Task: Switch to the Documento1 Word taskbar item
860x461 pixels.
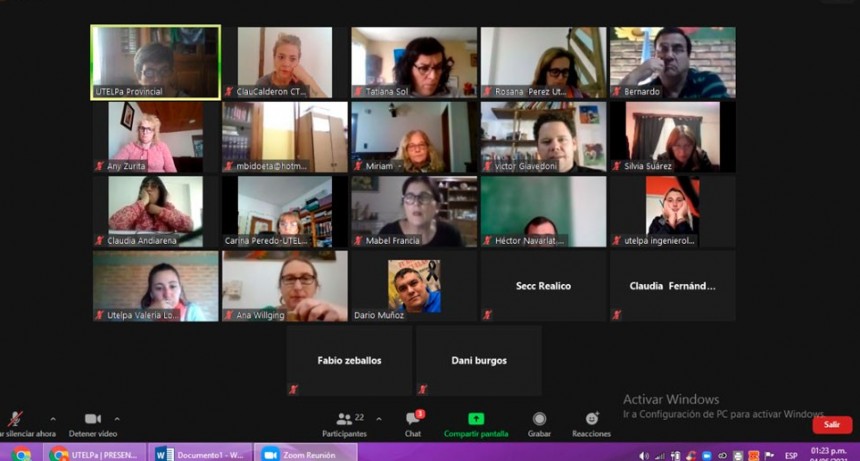Action: (x=201, y=454)
